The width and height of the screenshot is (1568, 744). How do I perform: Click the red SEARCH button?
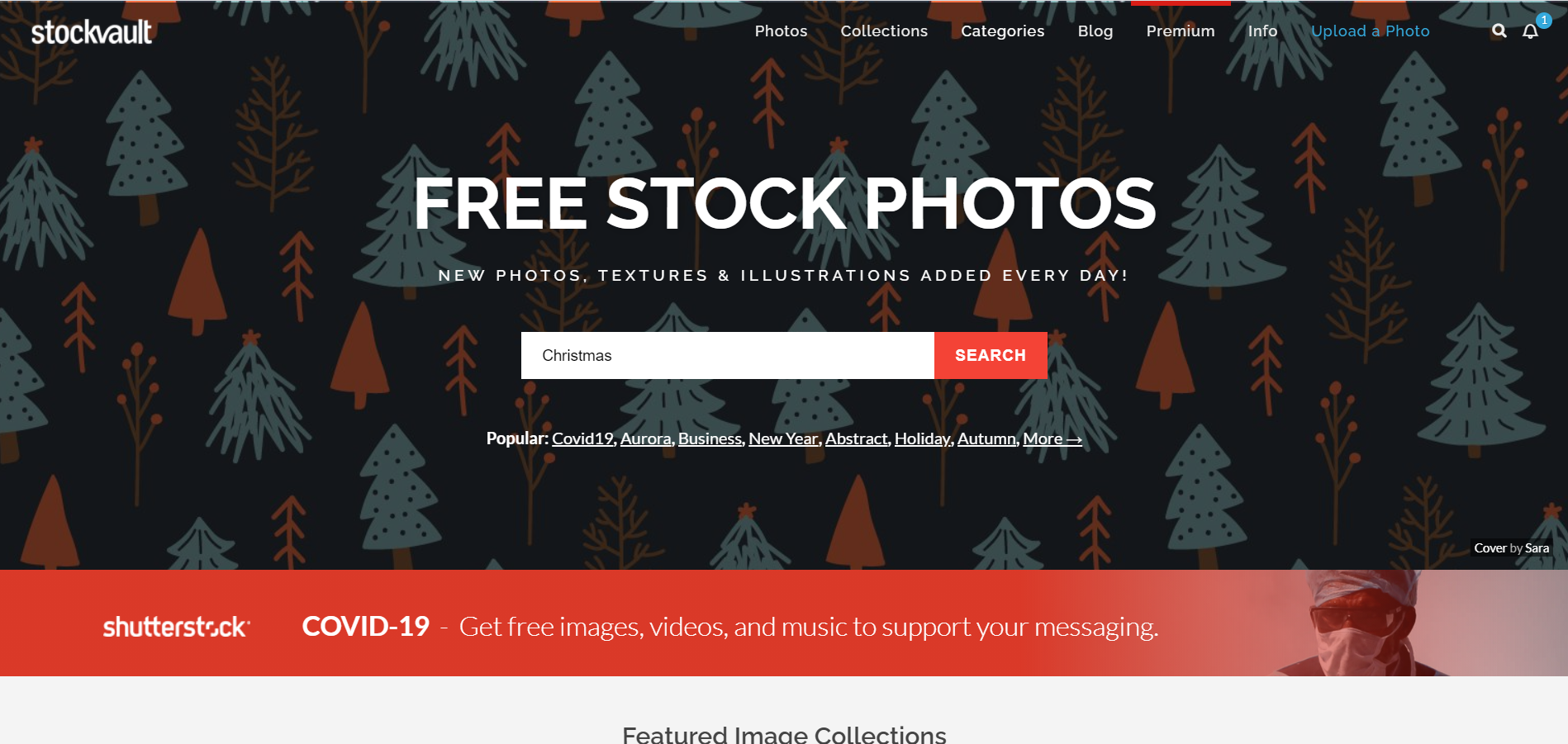coord(991,356)
